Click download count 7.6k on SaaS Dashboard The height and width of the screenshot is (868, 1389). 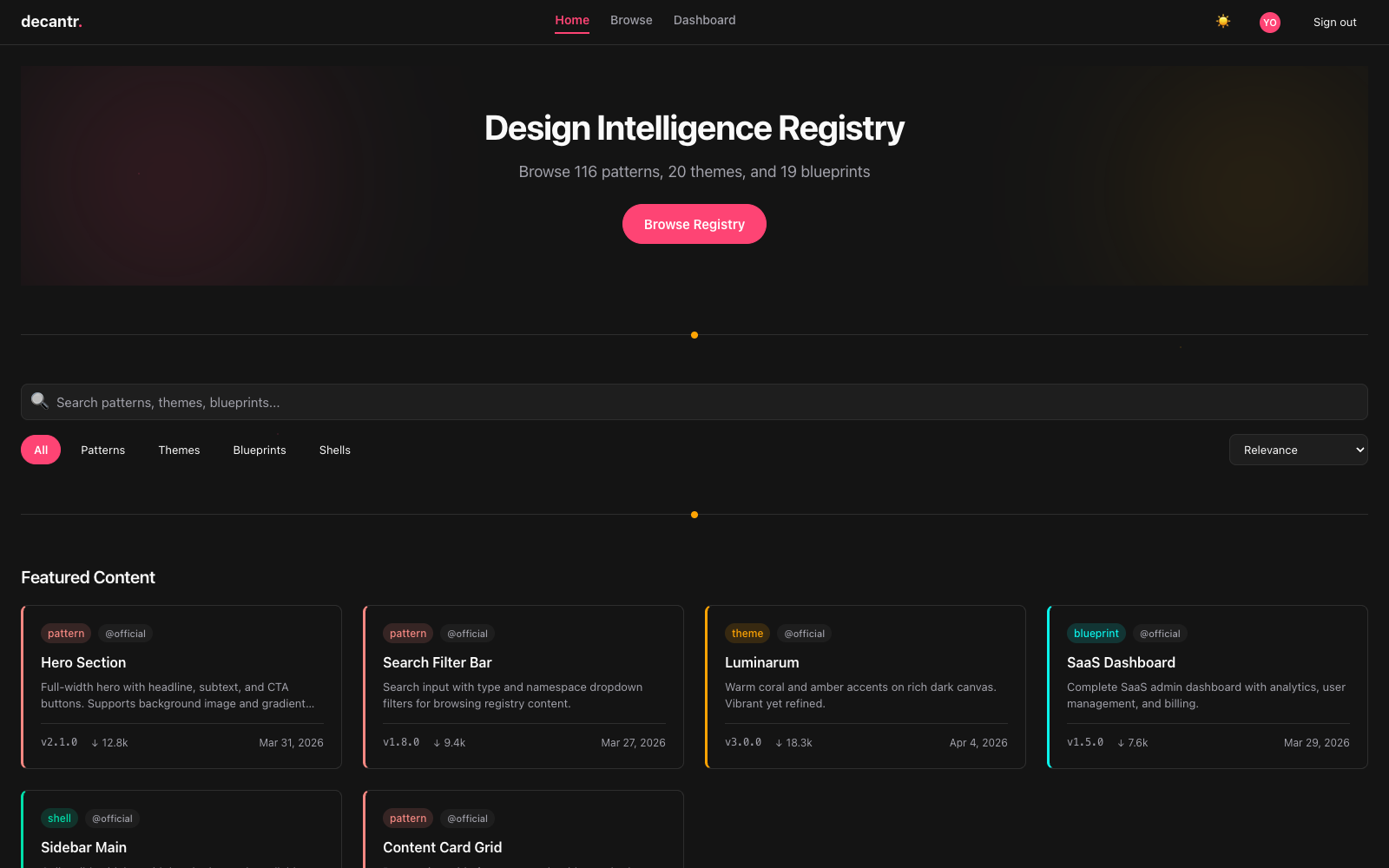click(1133, 743)
